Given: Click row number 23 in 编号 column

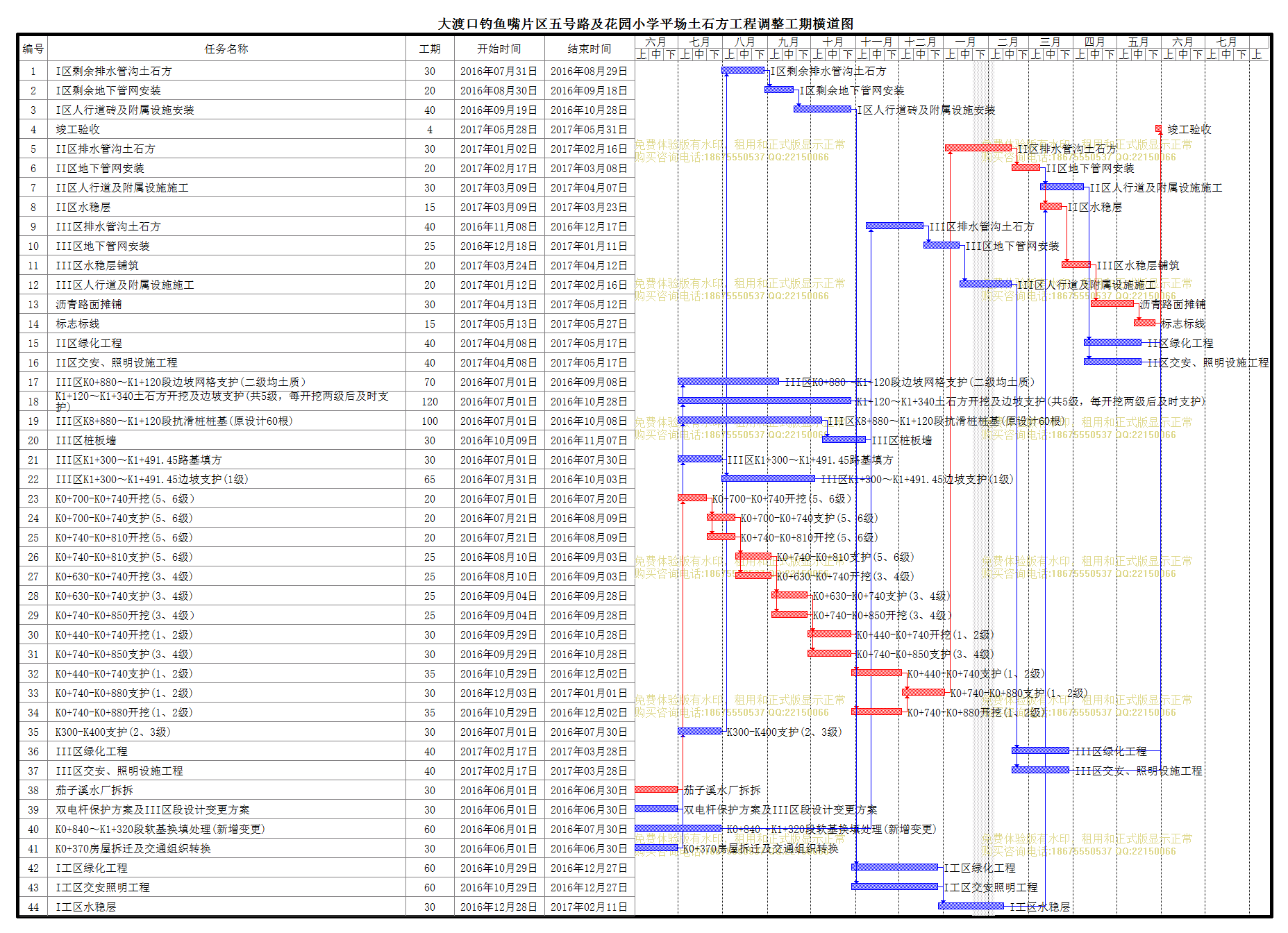Looking at the screenshot, I should [33, 498].
